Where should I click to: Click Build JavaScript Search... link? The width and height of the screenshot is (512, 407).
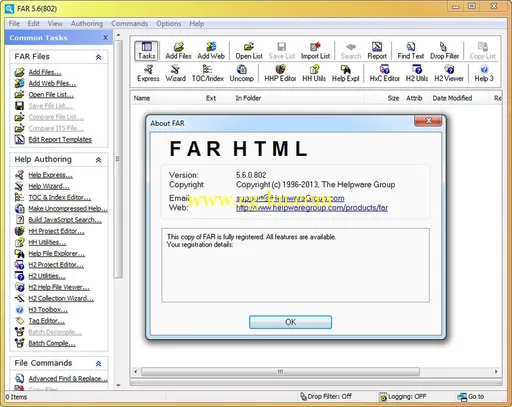65,220
